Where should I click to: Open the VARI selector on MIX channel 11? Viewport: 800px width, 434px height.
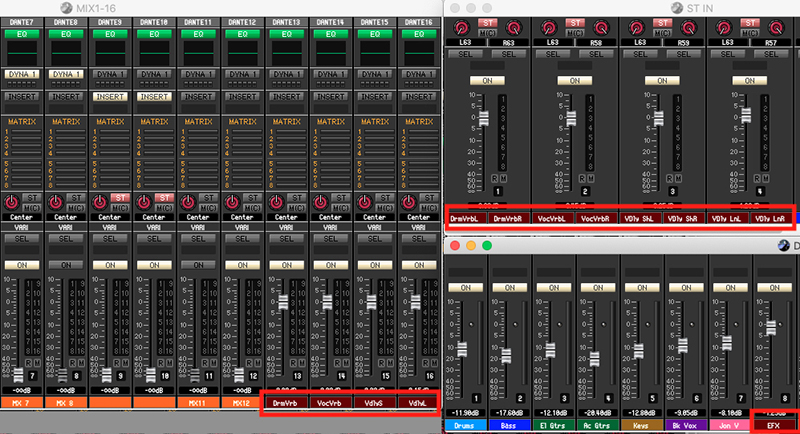[198, 227]
